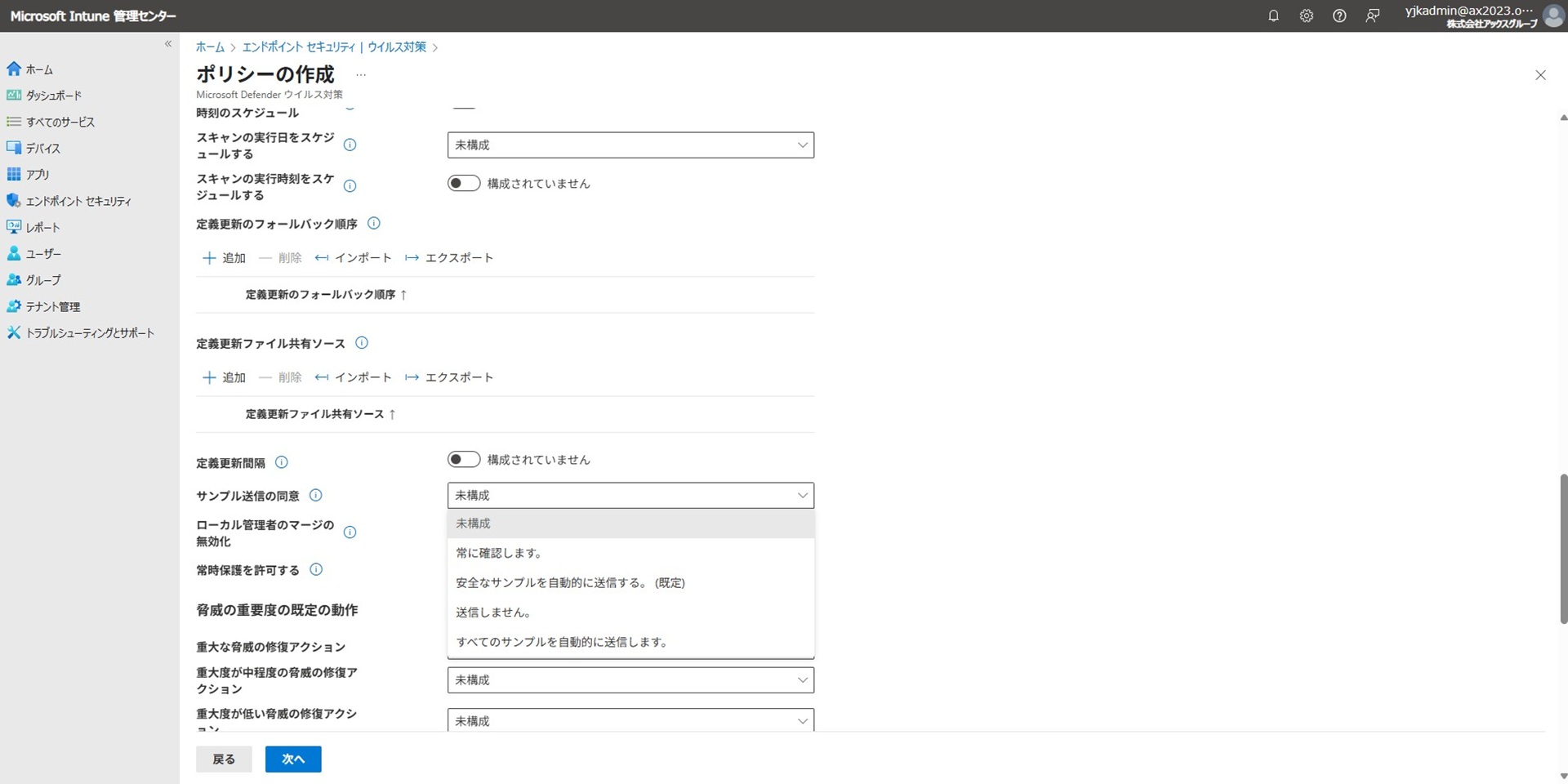
Task: Go to ホーム in the sidebar
Action: (x=39, y=69)
